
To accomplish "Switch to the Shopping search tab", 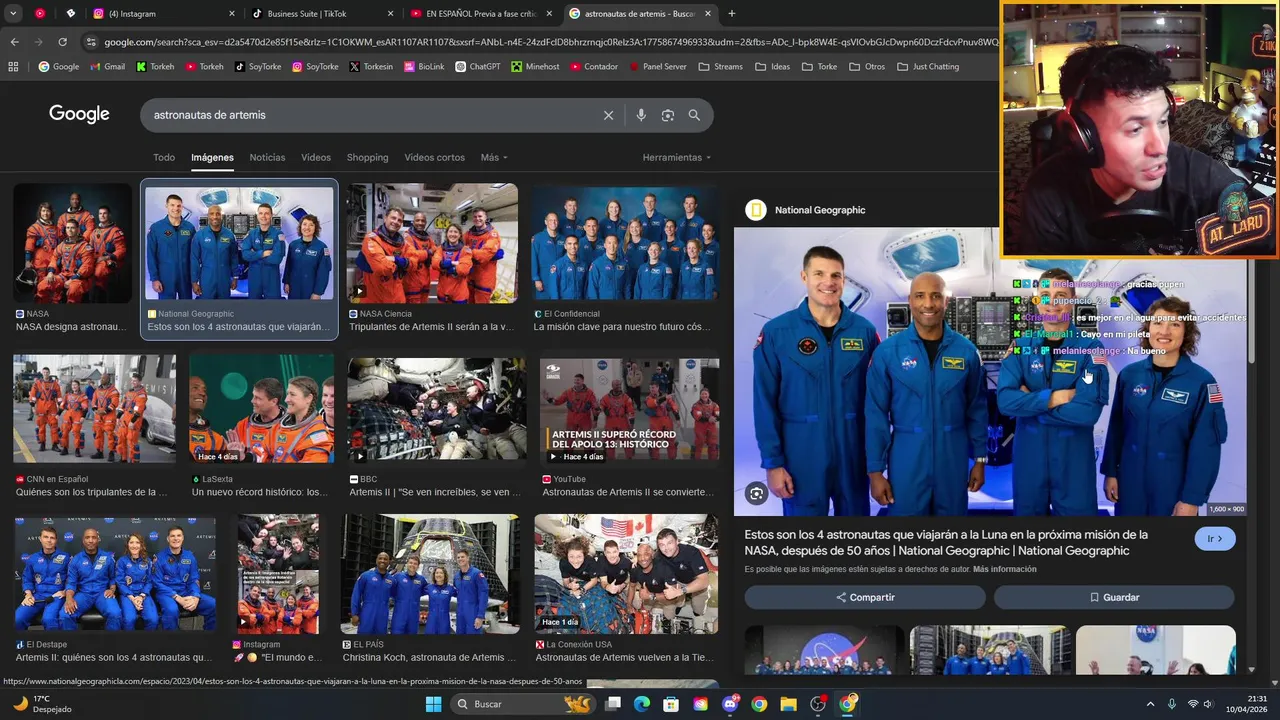I will click(367, 157).
